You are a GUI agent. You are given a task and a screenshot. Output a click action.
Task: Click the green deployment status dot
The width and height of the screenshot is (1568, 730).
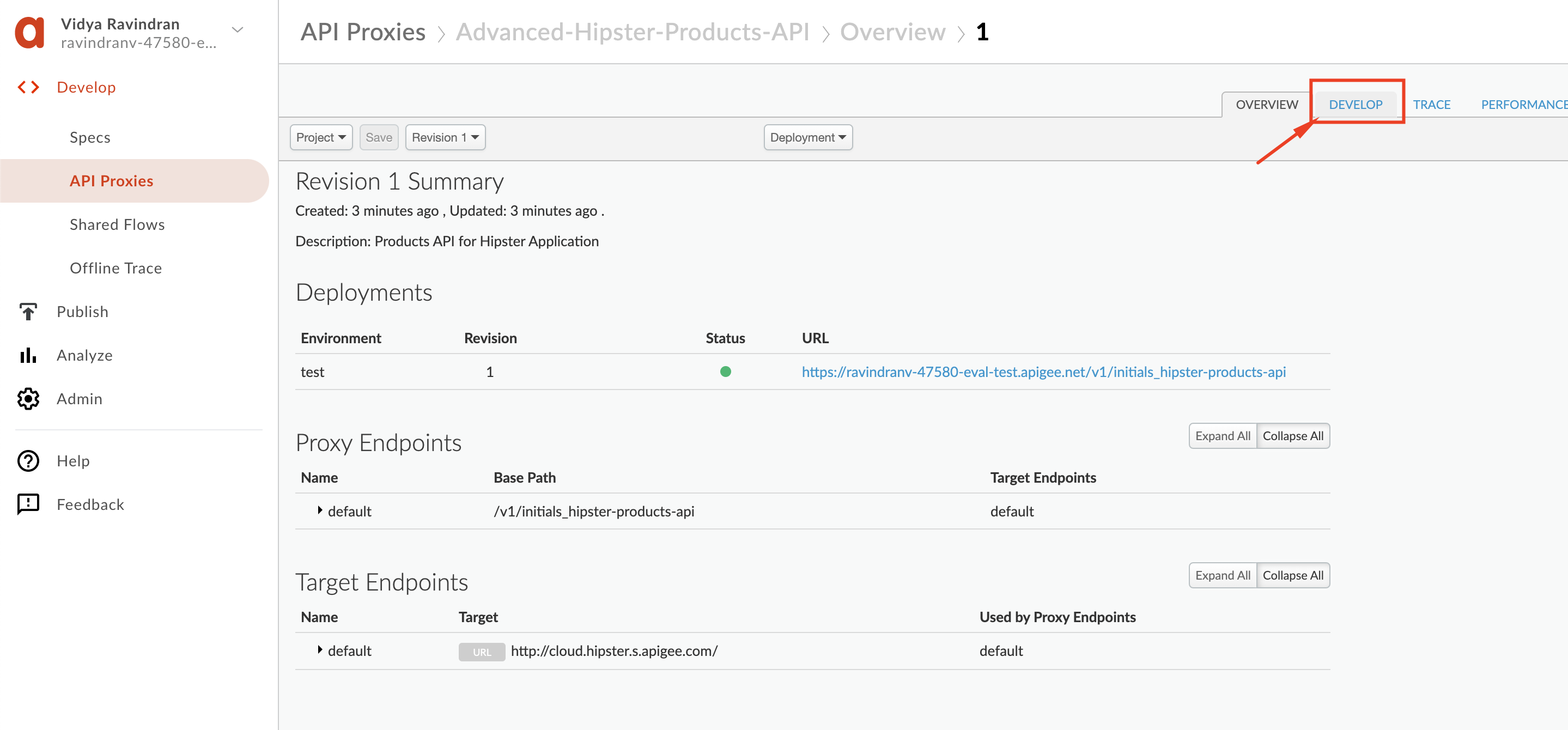[x=725, y=372]
